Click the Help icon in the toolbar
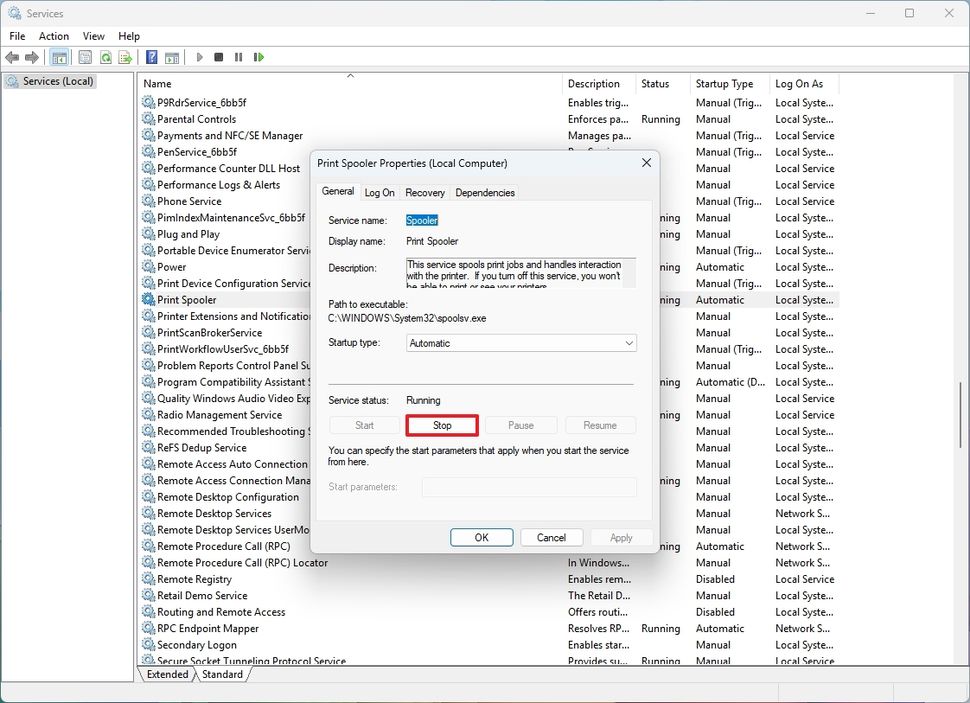970x703 pixels. point(151,57)
